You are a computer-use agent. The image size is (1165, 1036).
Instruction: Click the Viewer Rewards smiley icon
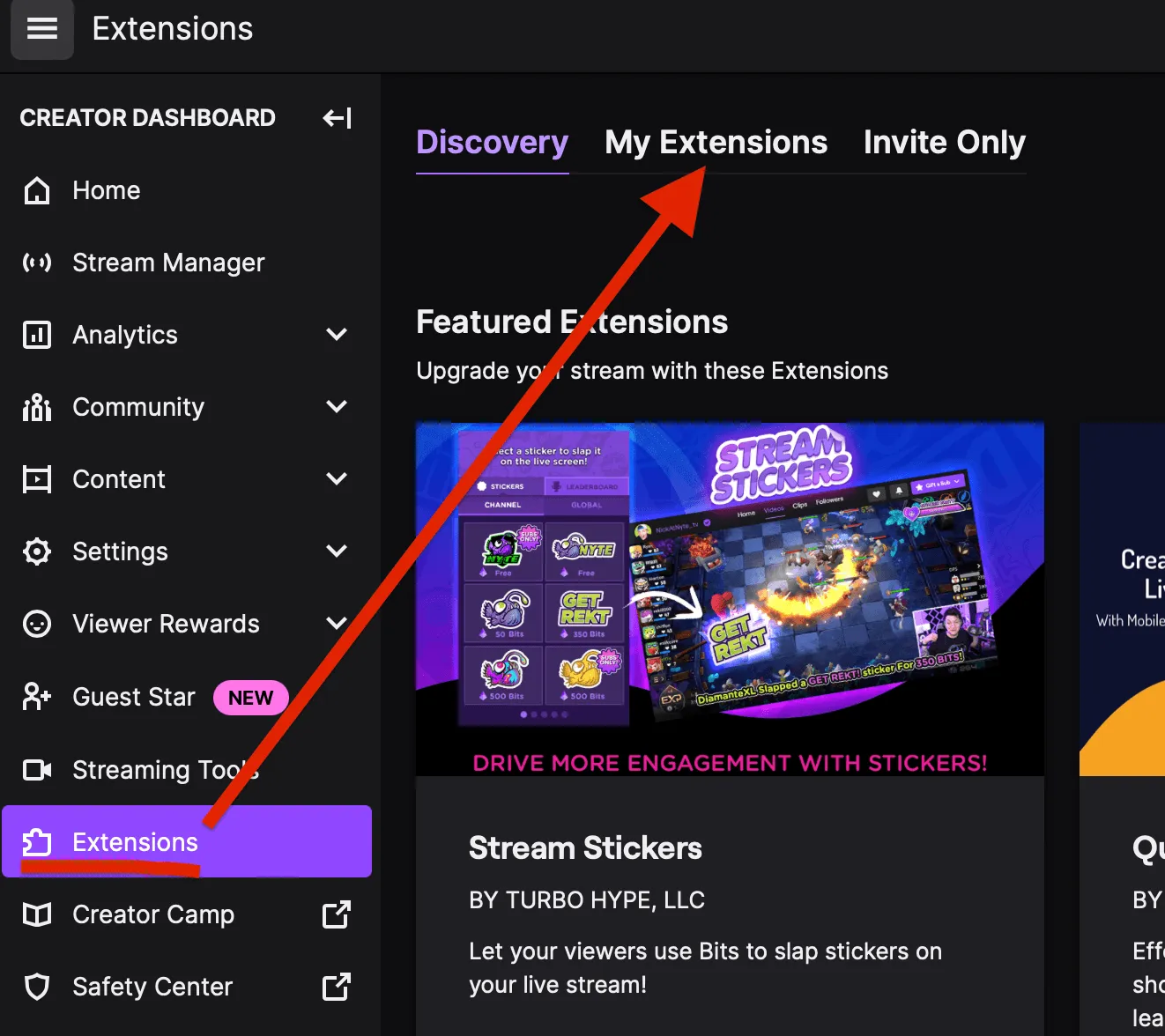click(37, 624)
